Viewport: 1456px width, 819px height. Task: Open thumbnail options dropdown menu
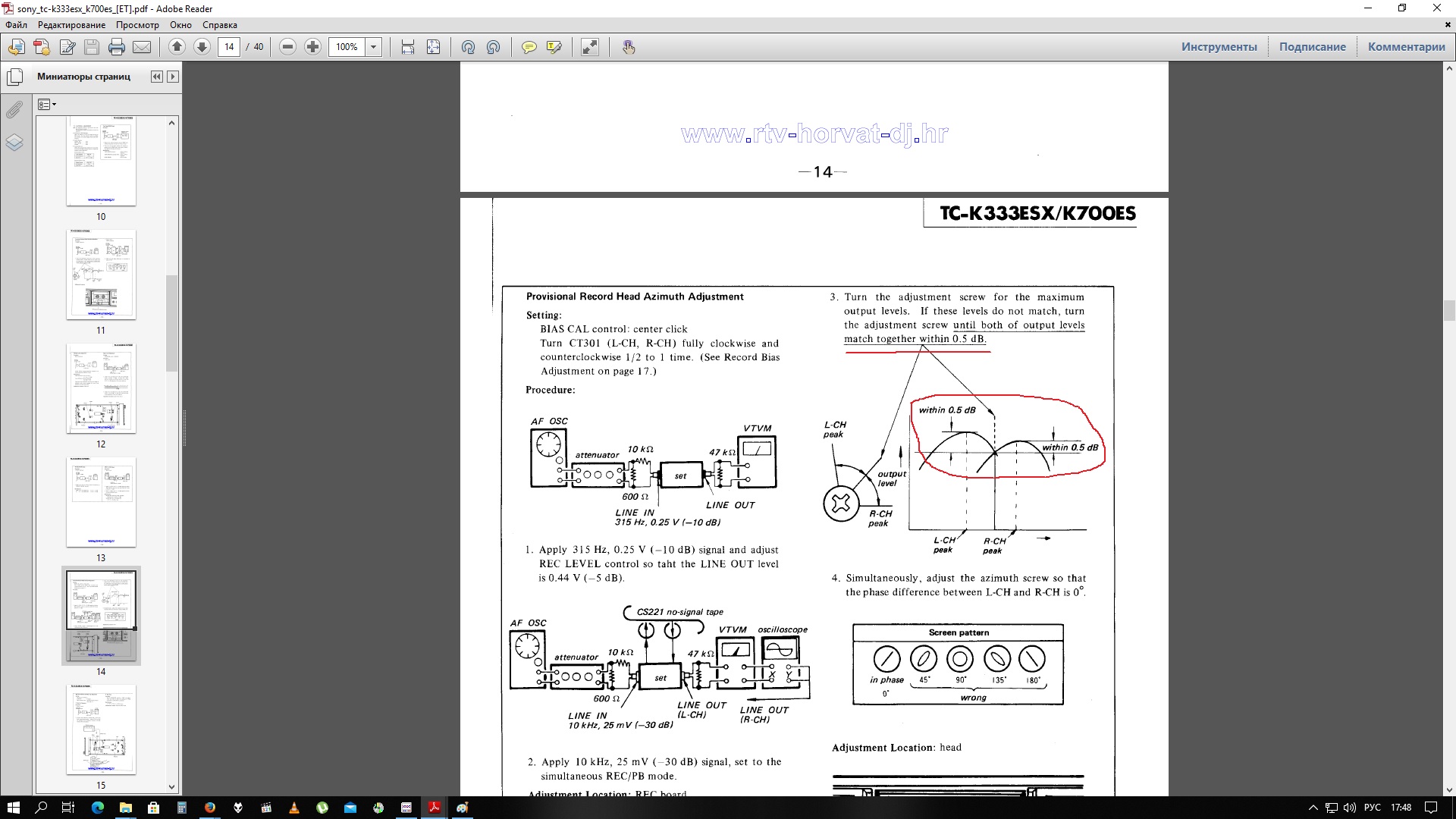coord(47,105)
